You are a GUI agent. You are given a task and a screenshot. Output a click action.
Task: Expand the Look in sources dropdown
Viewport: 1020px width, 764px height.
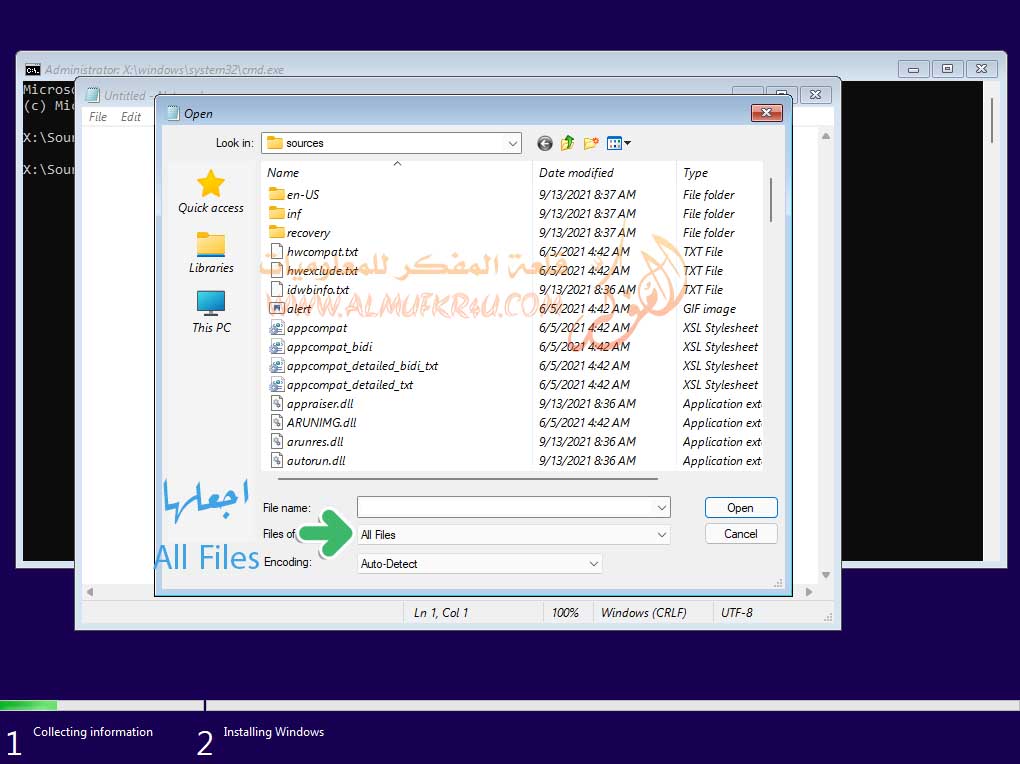513,143
